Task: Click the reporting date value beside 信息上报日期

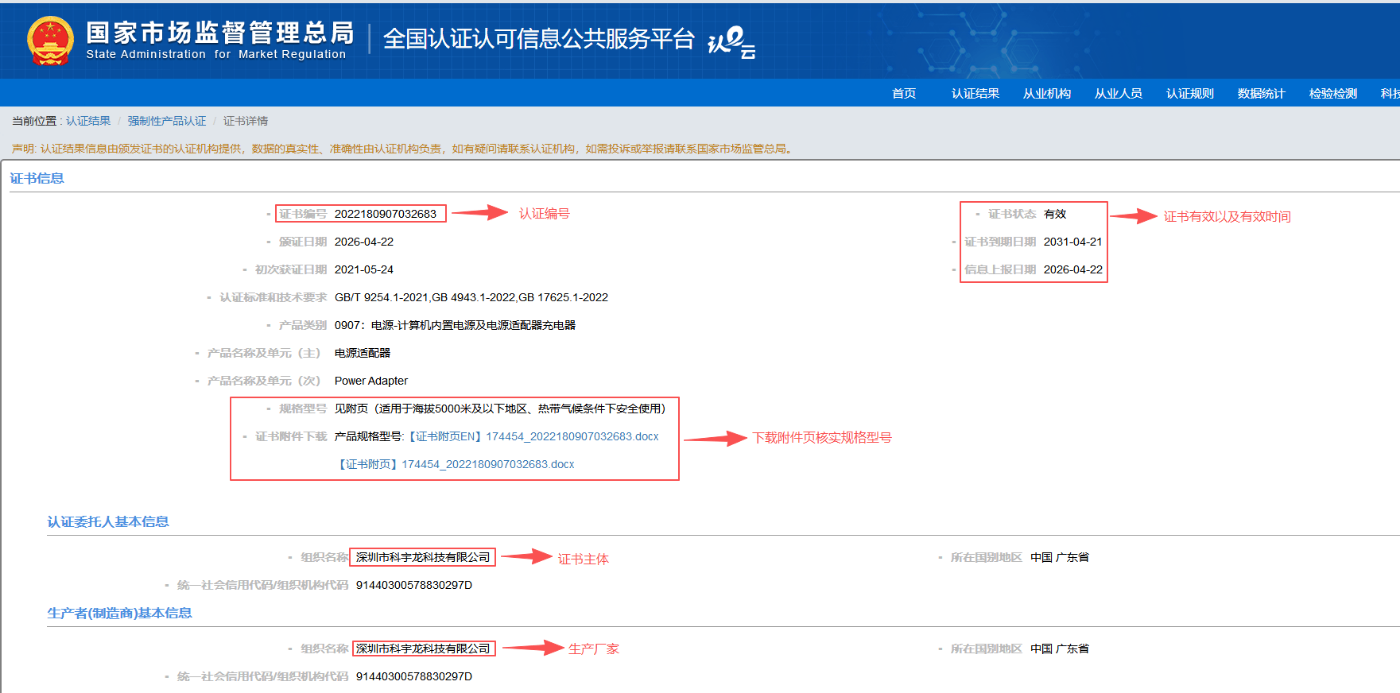Action: coord(1073,270)
